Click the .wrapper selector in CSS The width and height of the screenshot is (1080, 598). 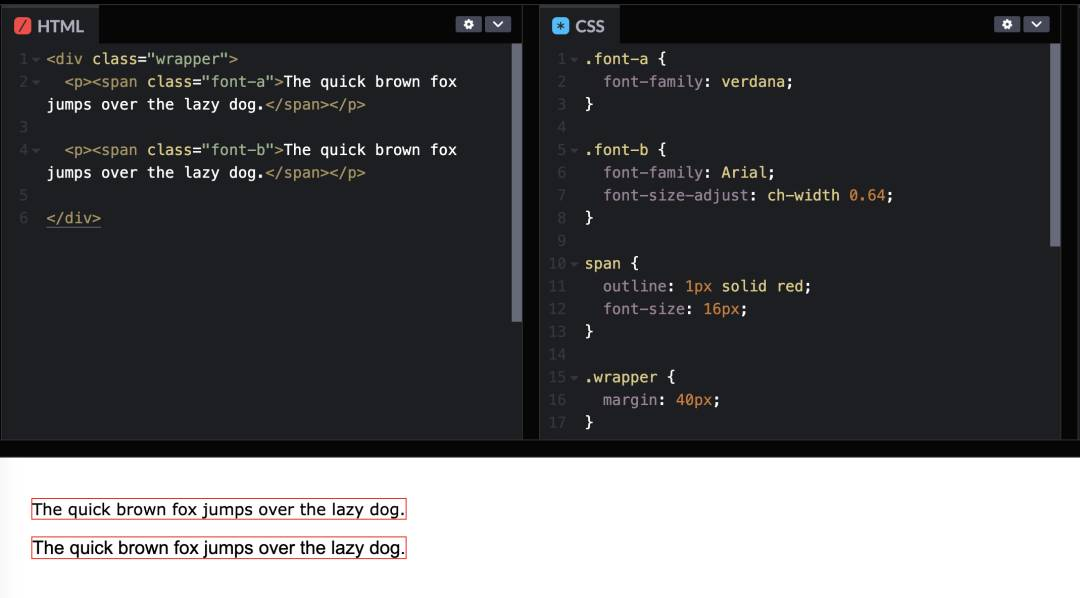(x=621, y=378)
